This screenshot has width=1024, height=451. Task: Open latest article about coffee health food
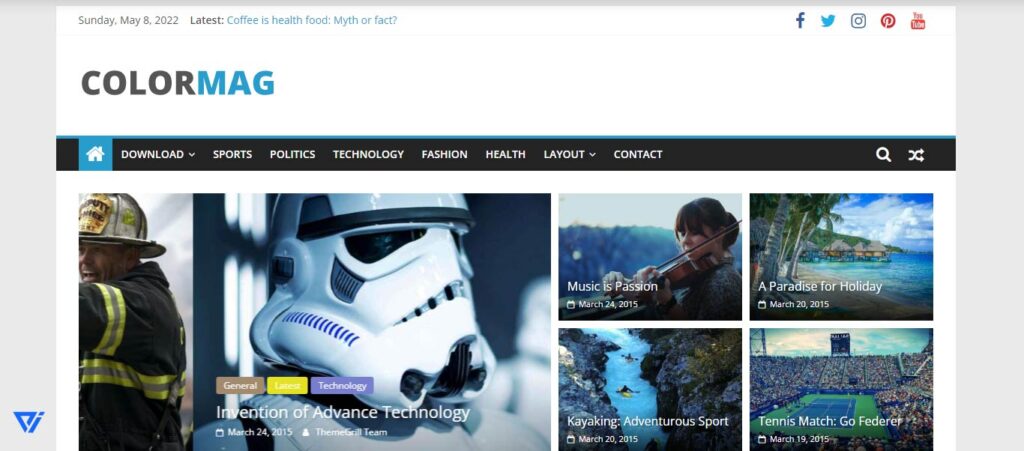pos(312,20)
